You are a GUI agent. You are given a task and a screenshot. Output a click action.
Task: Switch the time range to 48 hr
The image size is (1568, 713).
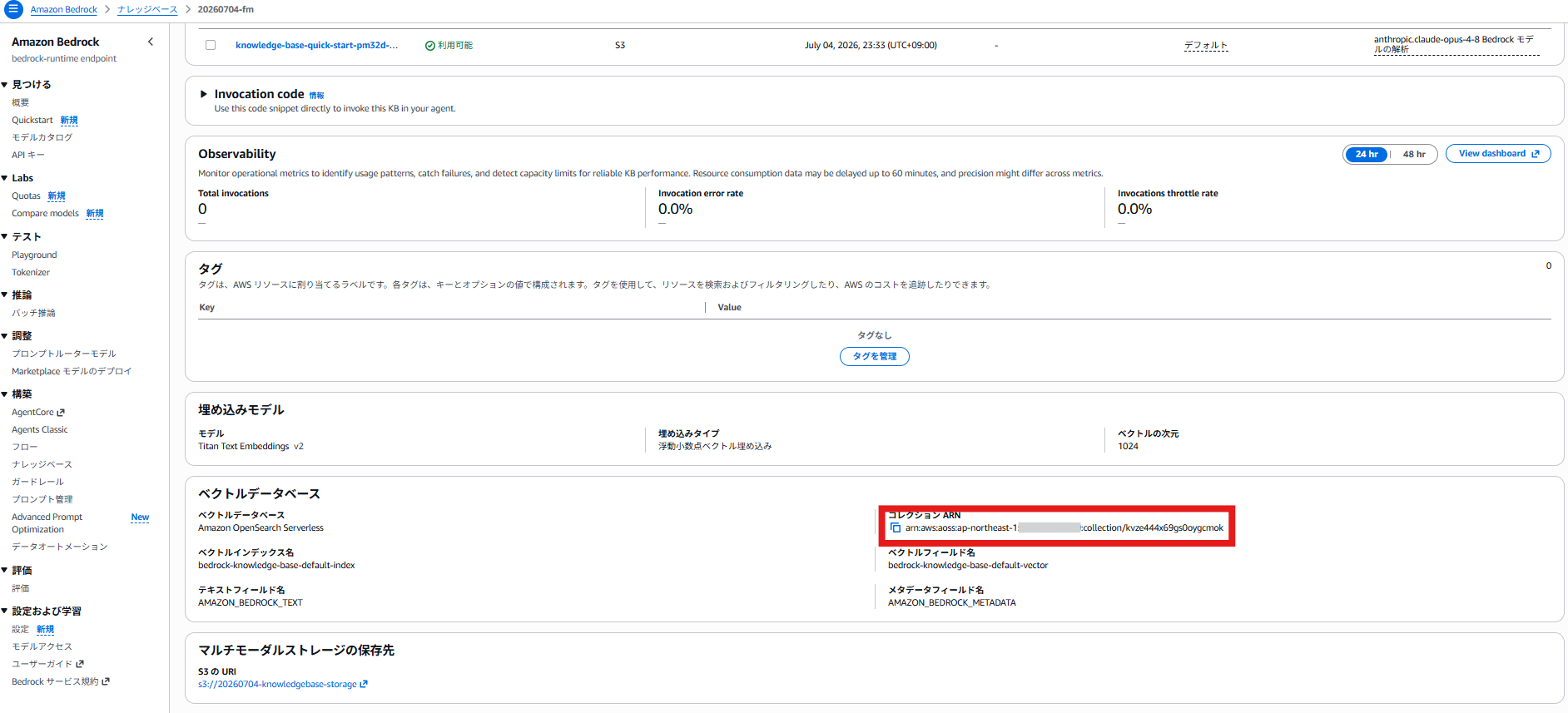pos(1414,154)
